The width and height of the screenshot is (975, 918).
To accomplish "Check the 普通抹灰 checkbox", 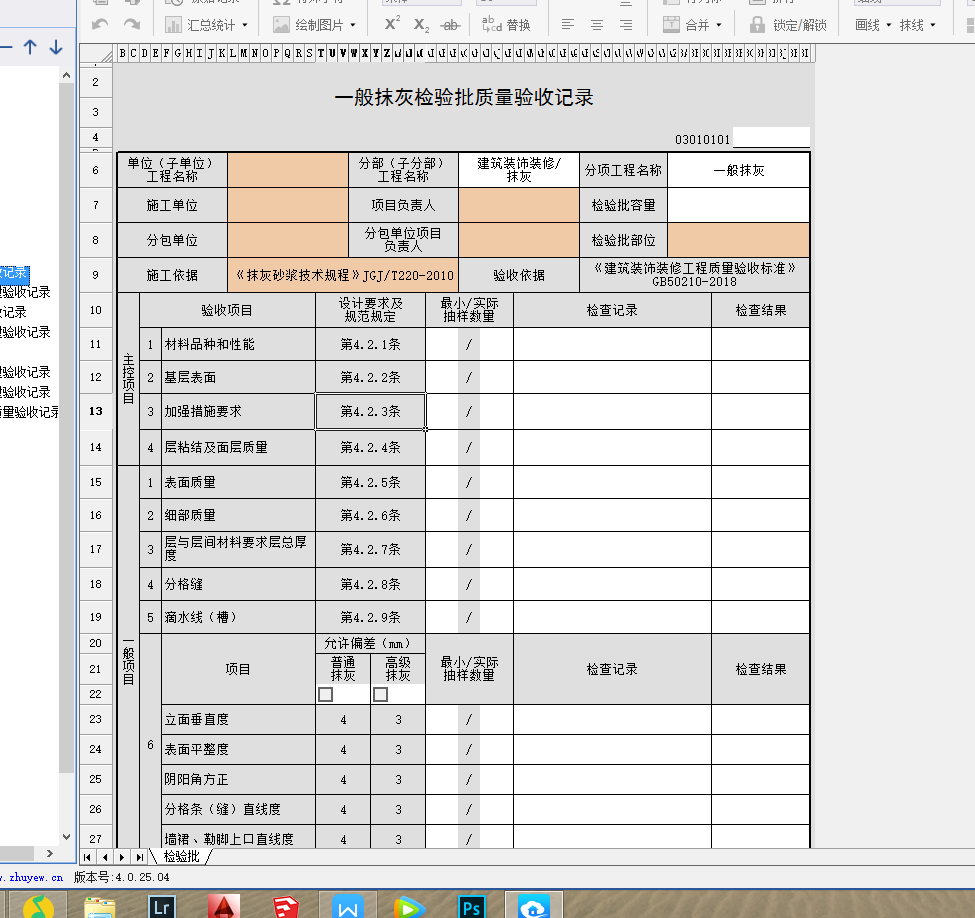I will (x=325, y=694).
